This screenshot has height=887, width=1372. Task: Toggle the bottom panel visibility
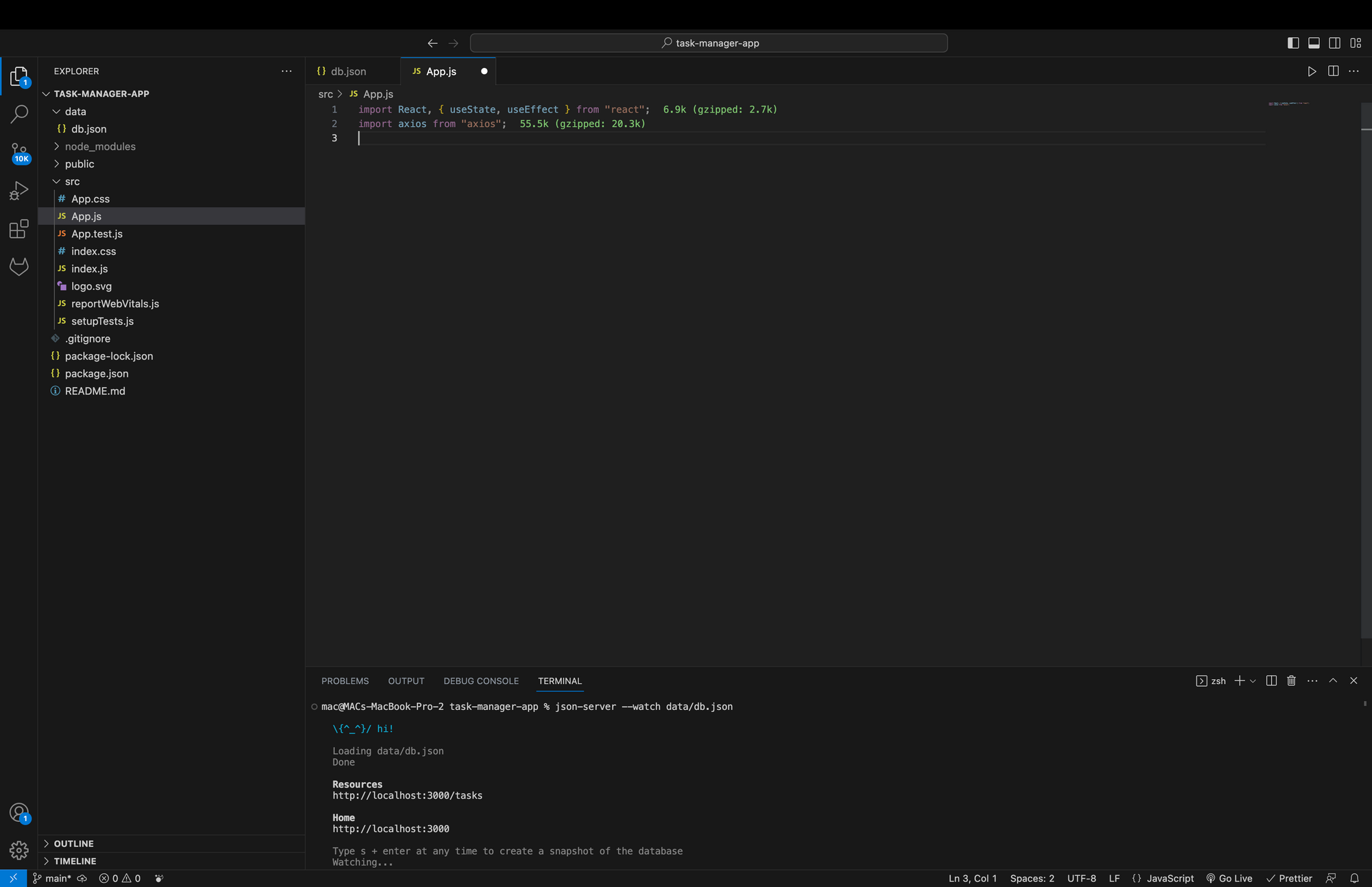[x=1314, y=43]
